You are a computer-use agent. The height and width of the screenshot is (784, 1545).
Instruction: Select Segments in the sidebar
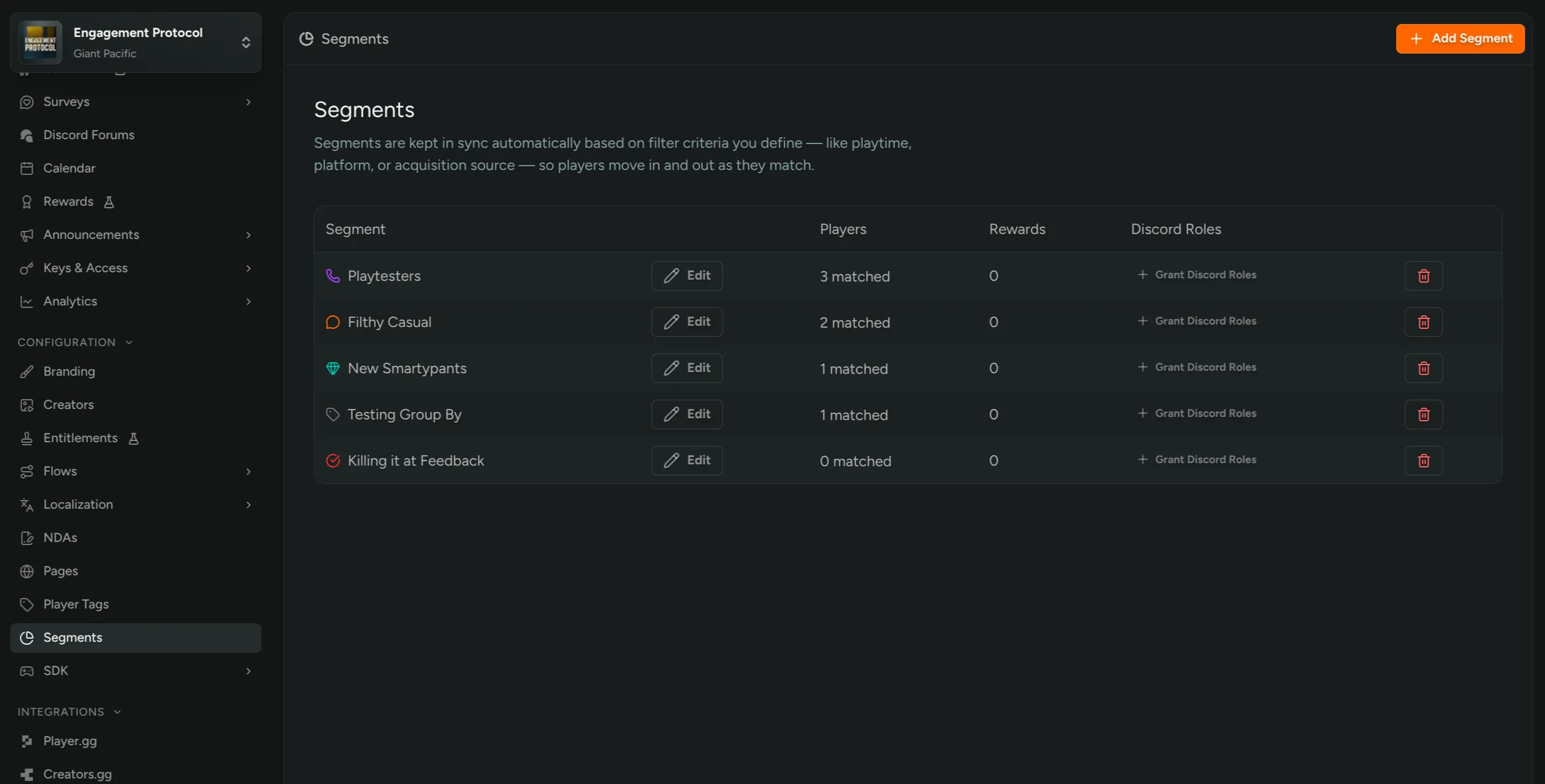[x=136, y=638]
